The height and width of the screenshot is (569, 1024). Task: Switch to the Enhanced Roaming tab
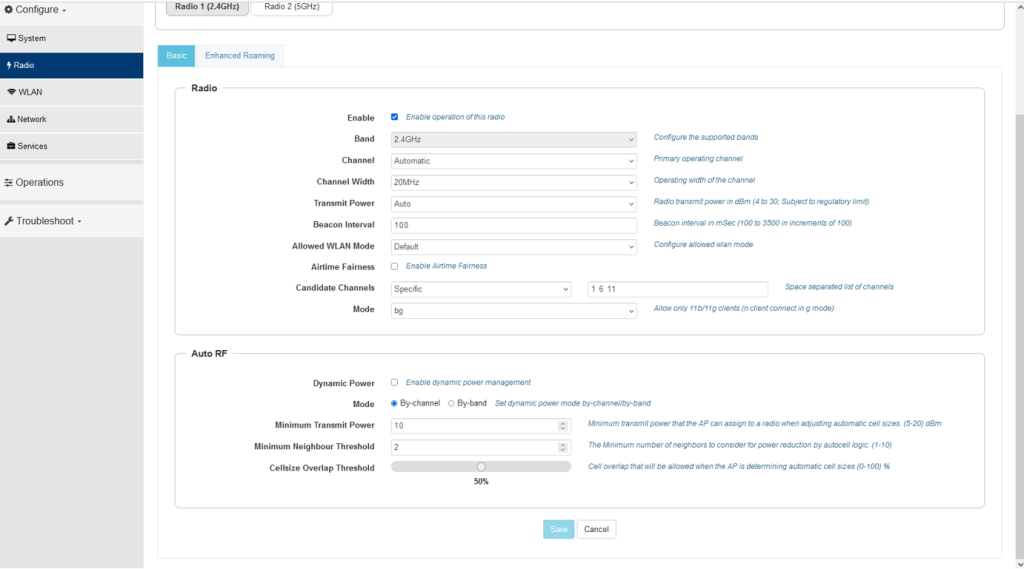point(240,56)
